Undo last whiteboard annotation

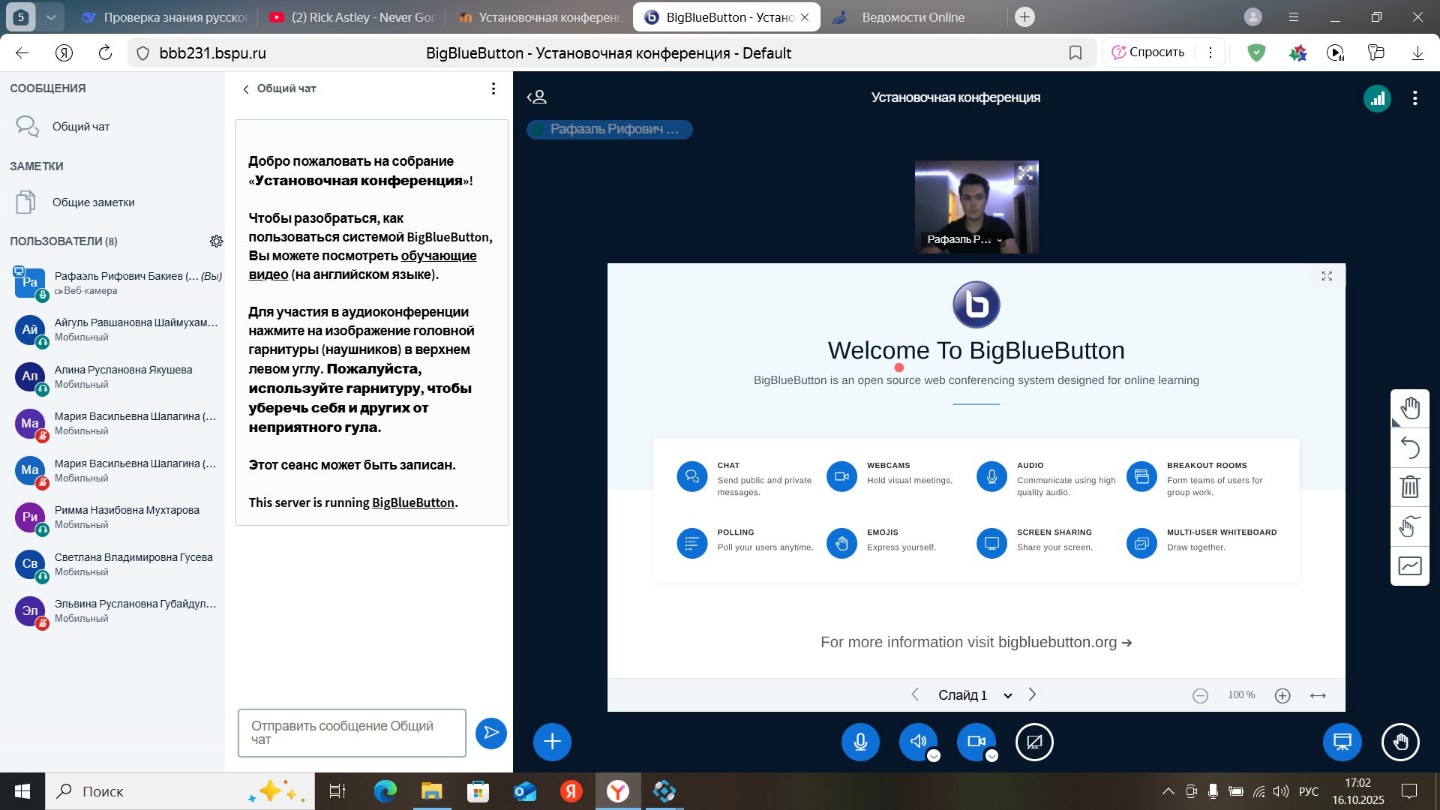click(1410, 447)
